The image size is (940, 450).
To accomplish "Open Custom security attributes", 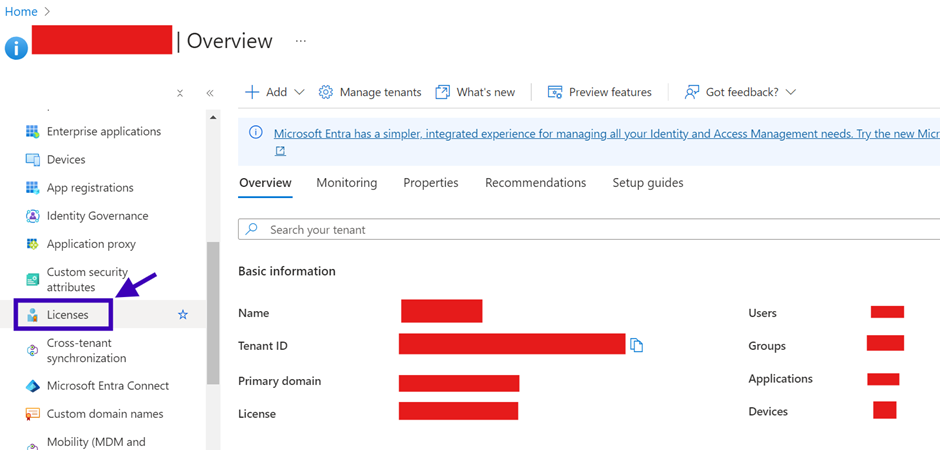I will tap(88, 279).
